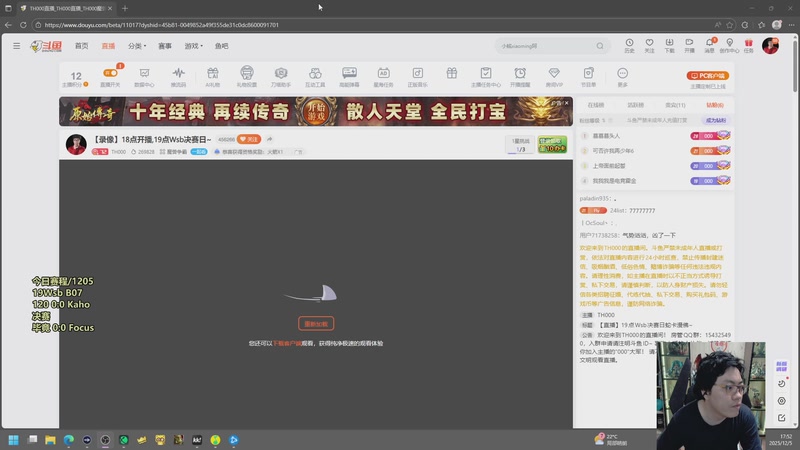The height and width of the screenshot is (450, 800).
Task: Click the green 10 reward box
Action: tap(552, 145)
